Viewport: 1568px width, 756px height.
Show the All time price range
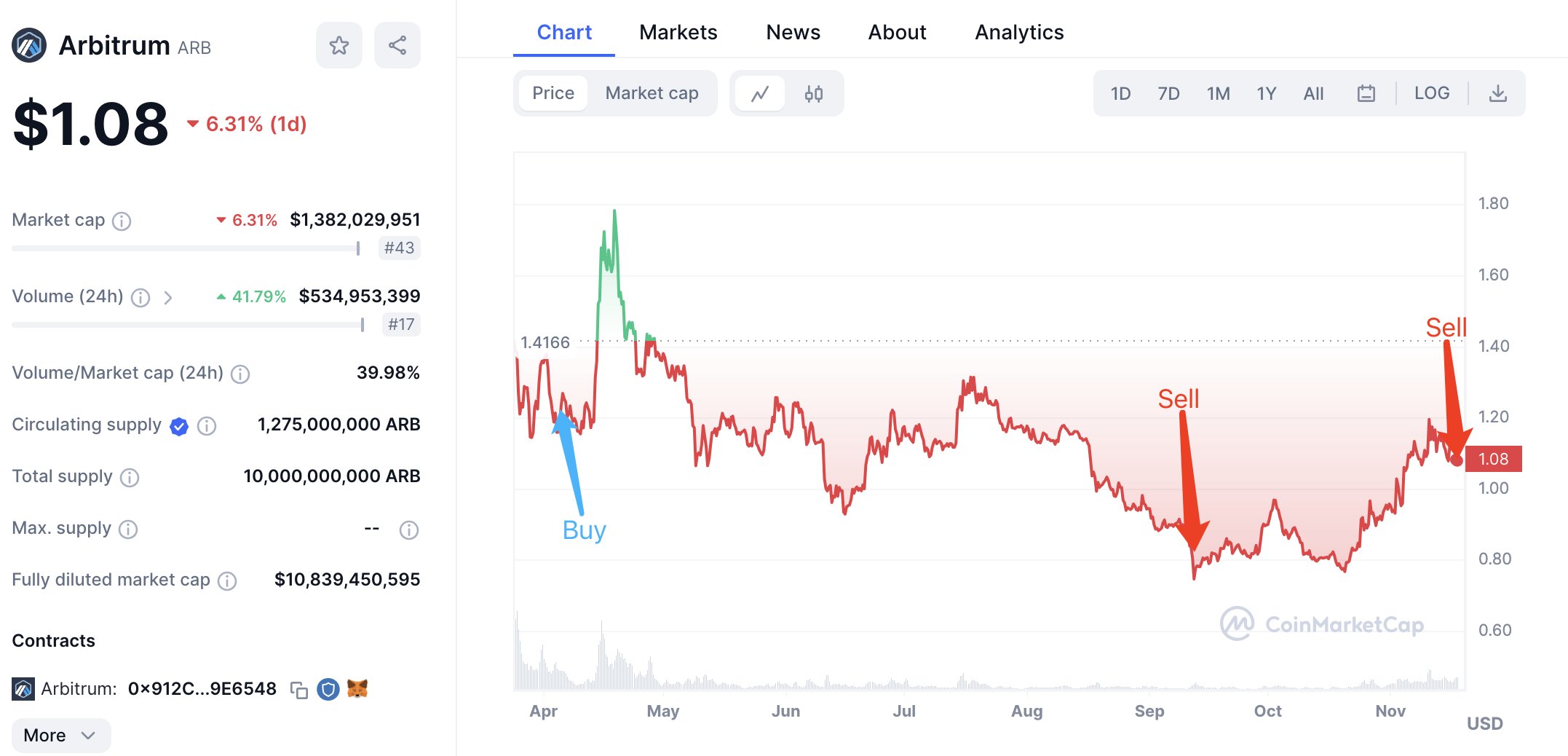pyautogui.click(x=1313, y=94)
